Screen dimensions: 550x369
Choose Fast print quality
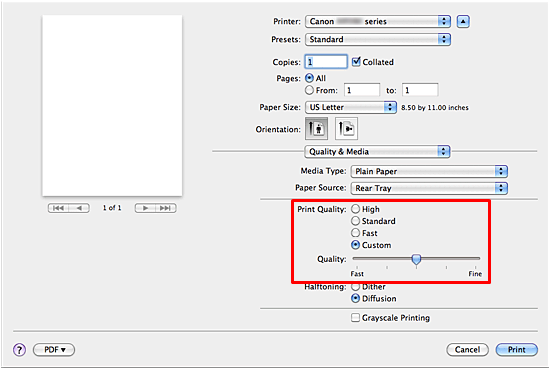[x=355, y=233]
